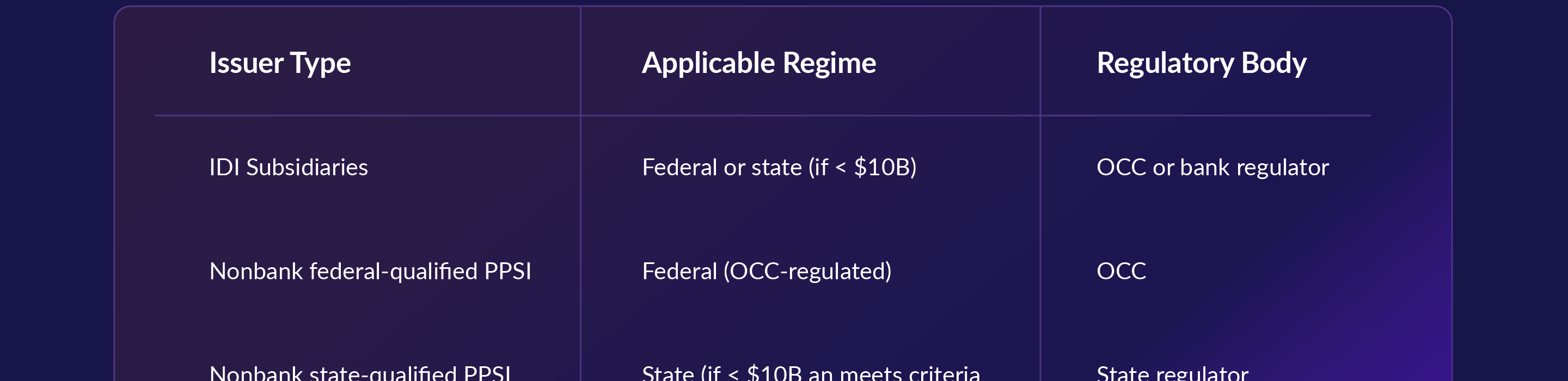Viewport: 1568px width, 381px height.
Task: Select the Nonbank state-qualified PPSI cell
Action: point(360,372)
